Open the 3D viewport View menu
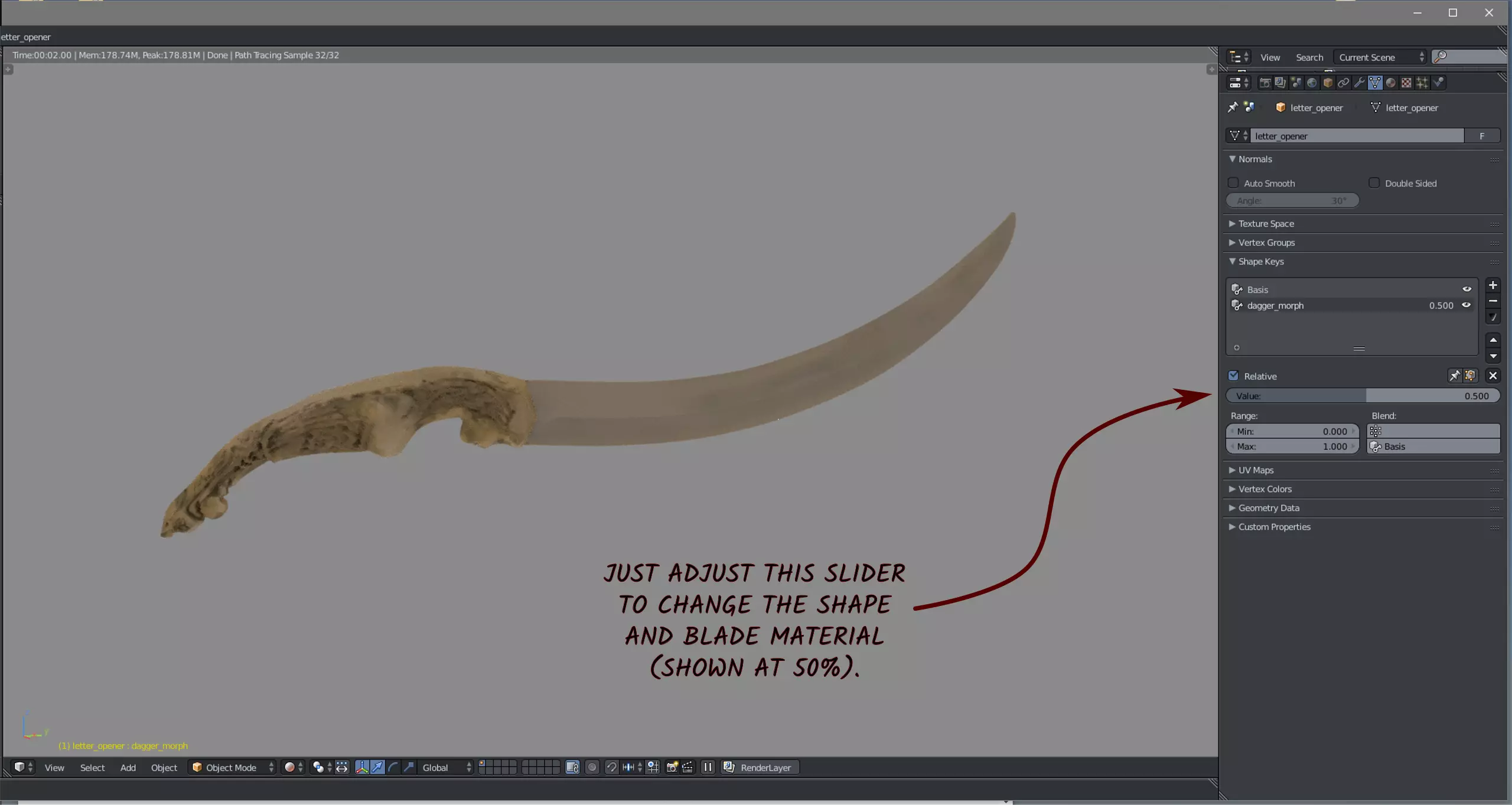Image resolution: width=1512 pixels, height=805 pixels. click(x=54, y=767)
